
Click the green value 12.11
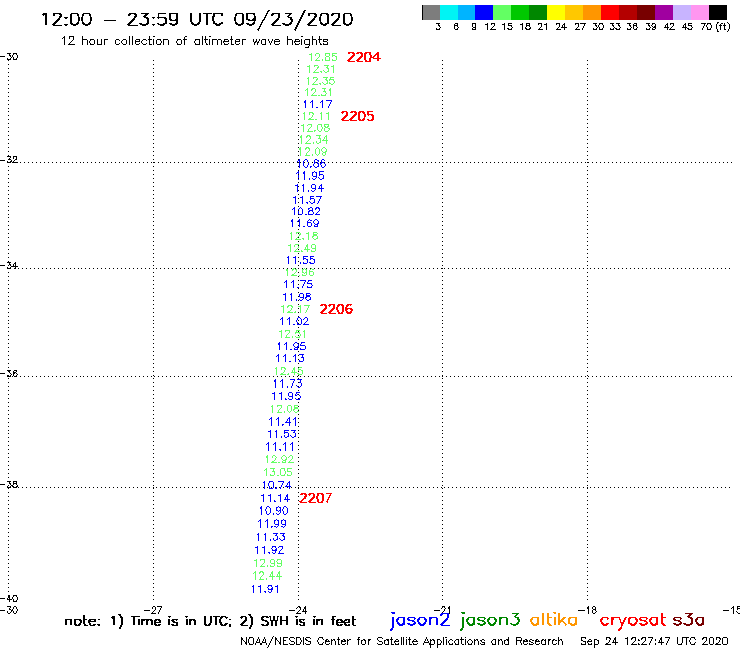tap(316, 116)
